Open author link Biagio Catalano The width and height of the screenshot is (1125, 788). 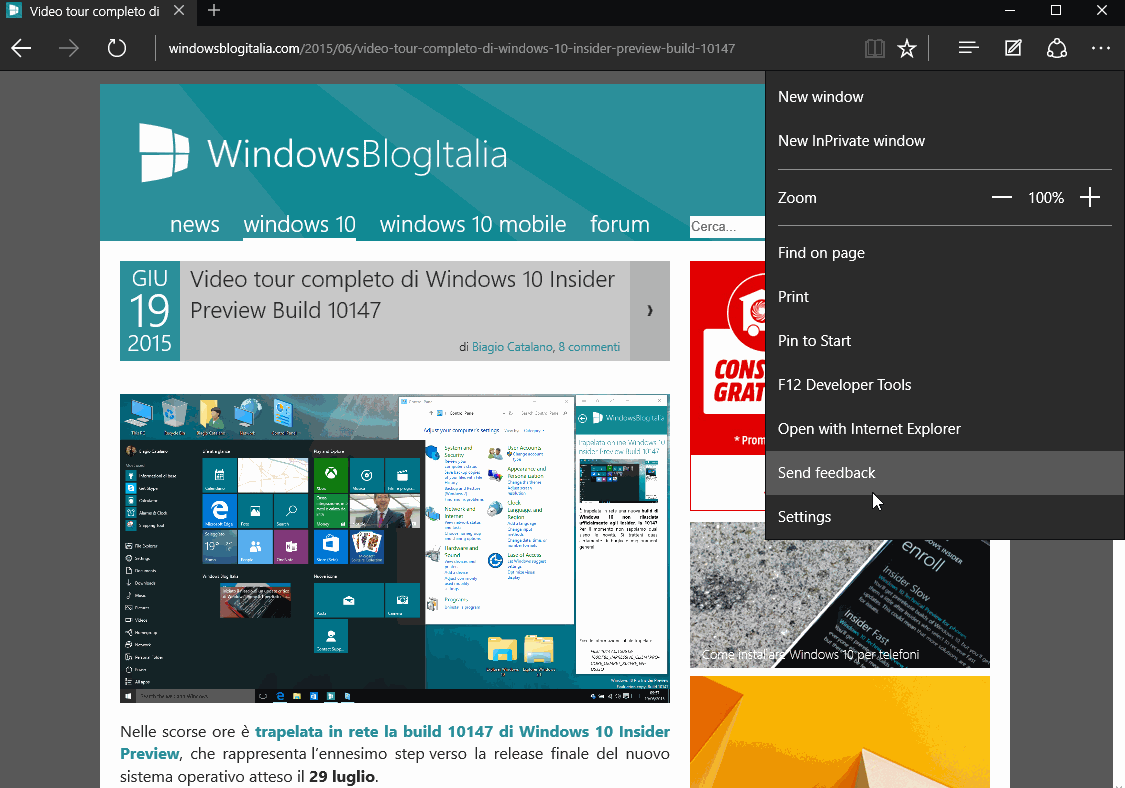point(512,347)
